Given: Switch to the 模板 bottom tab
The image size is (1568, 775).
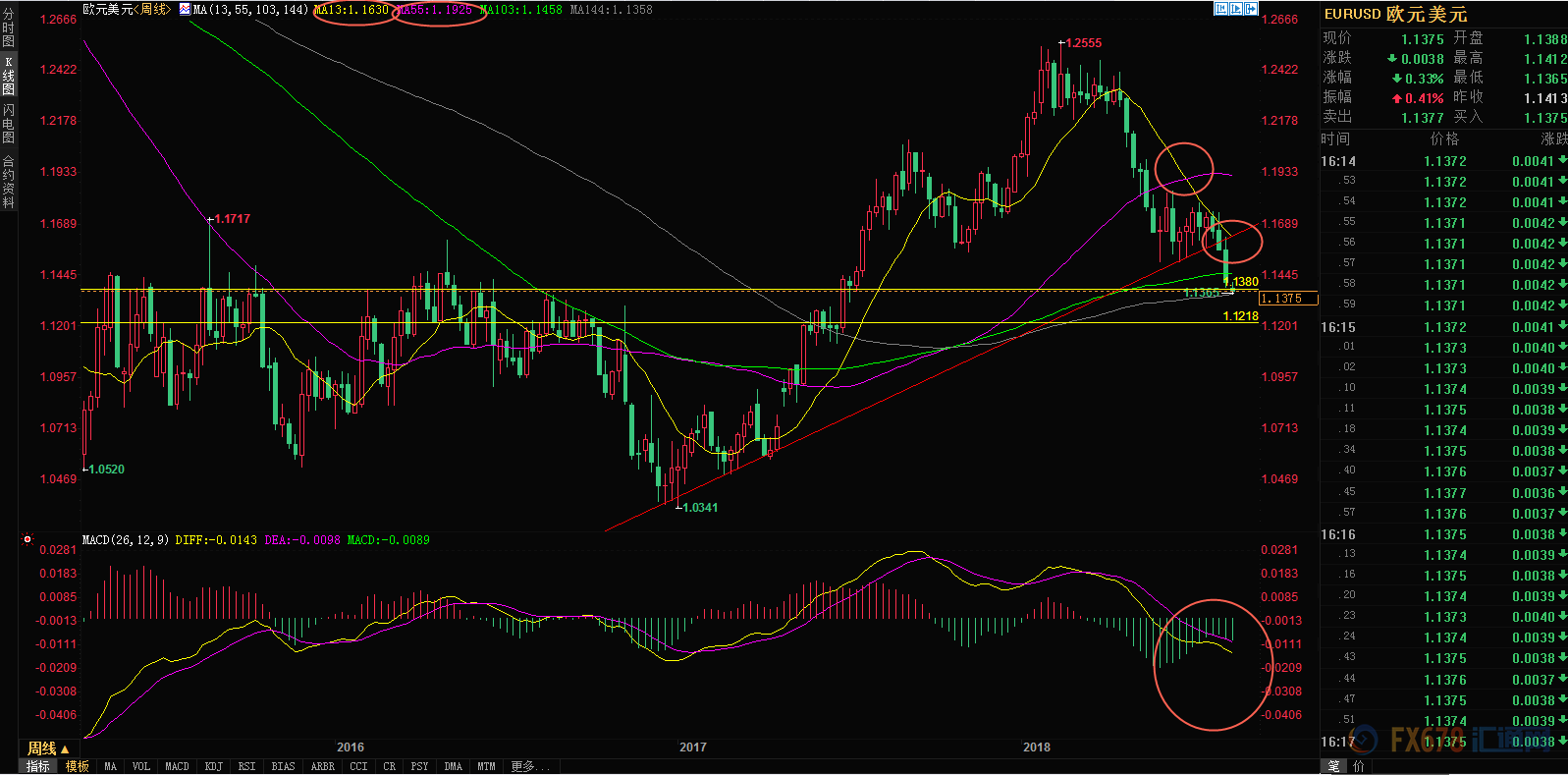Looking at the screenshot, I should pyautogui.click(x=78, y=766).
